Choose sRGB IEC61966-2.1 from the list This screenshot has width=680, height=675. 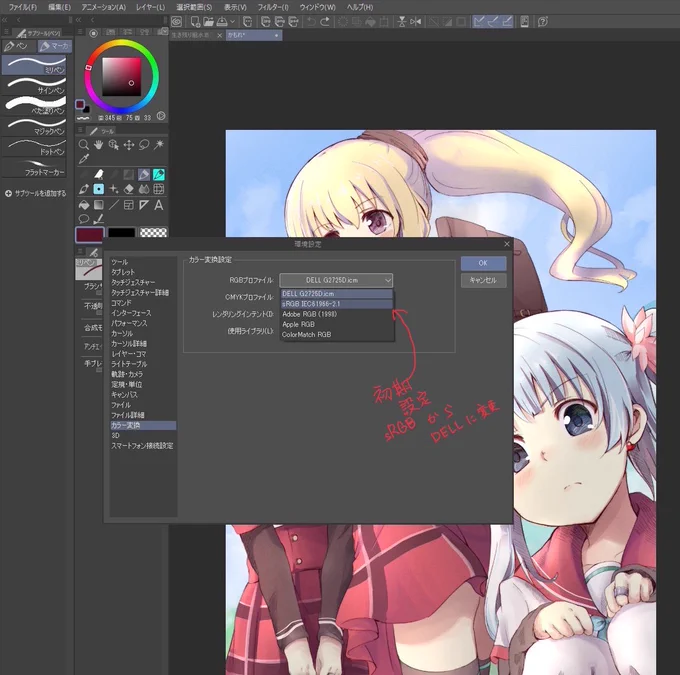(337, 304)
